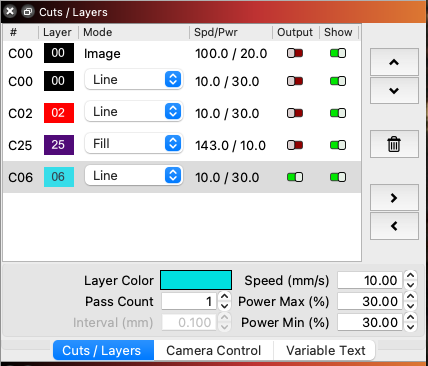Open the cyan Layer Color swatch
428x366 pixels.
(x=196, y=280)
